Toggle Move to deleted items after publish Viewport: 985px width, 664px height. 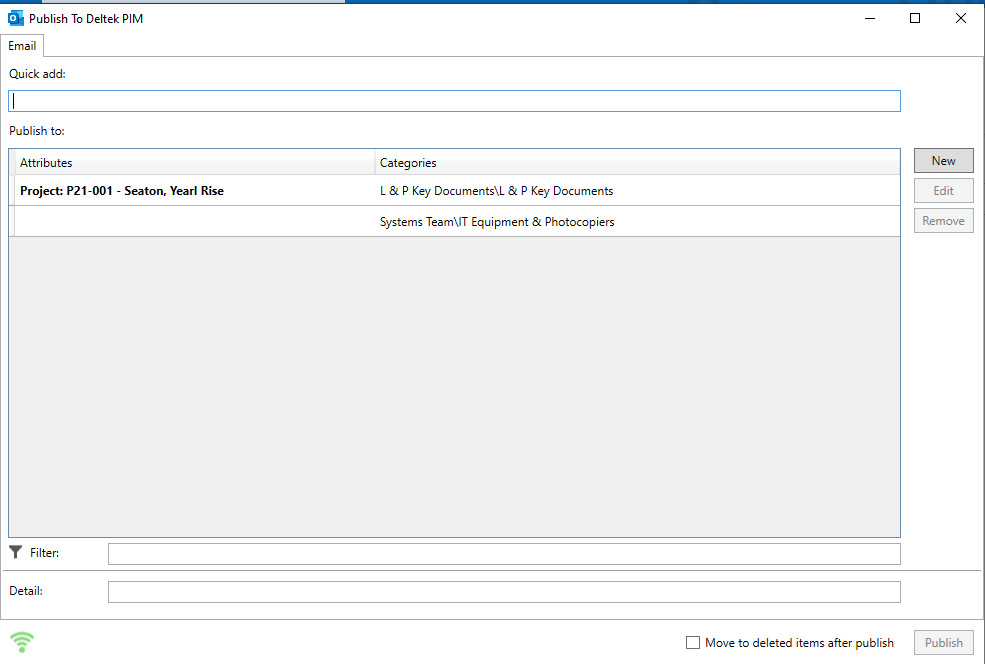(x=693, y=643)
